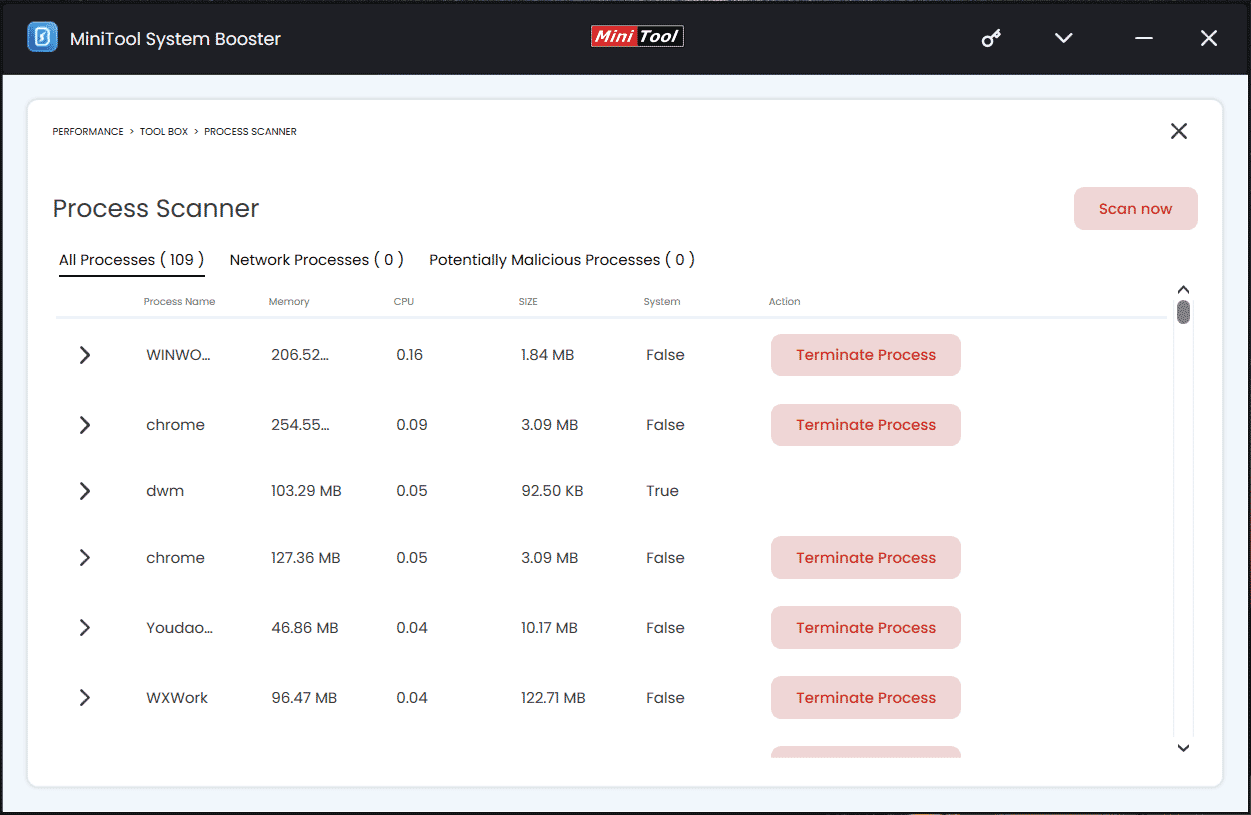The height and width of the screenshot is (815, 1251).
Task: Terminate the chrome process using 254.55 memory
Action: (866, 425)
